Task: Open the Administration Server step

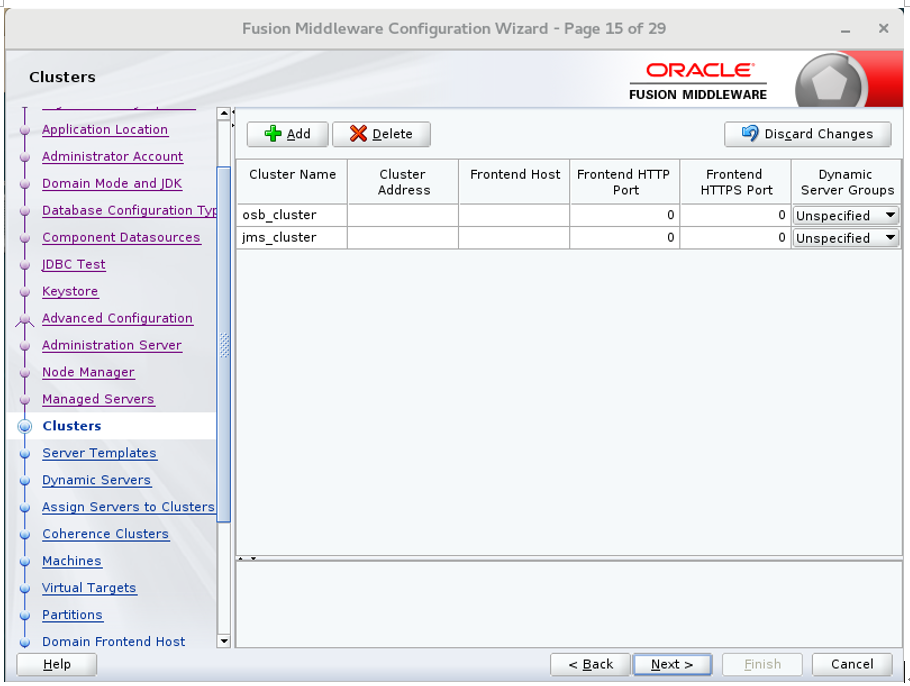Action: (112, 345)
